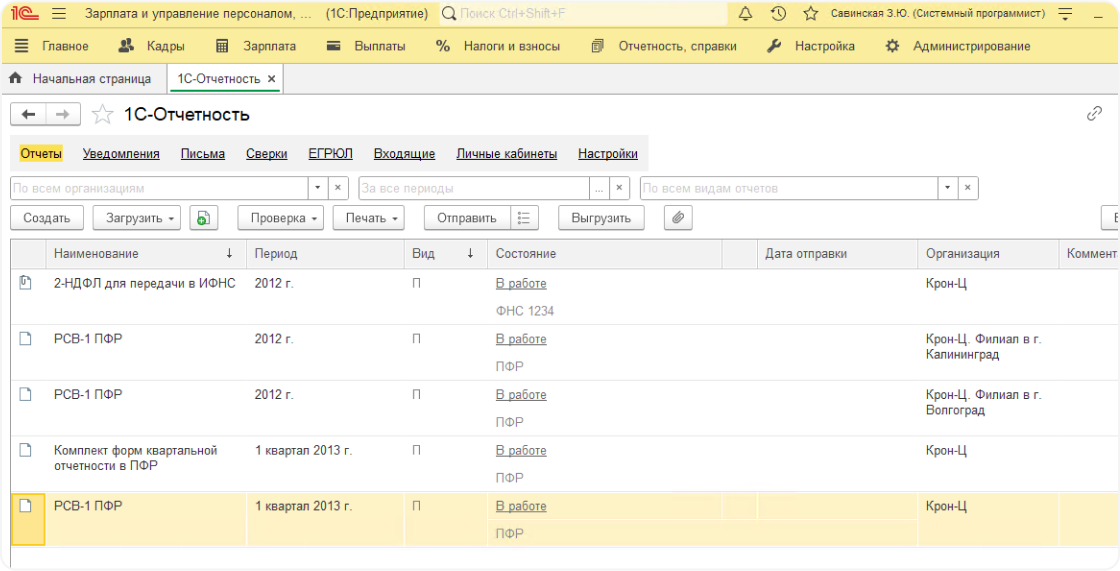Open period selection ellipsis button
This screenshot has width=1120, height=571.
click(599, 188)
